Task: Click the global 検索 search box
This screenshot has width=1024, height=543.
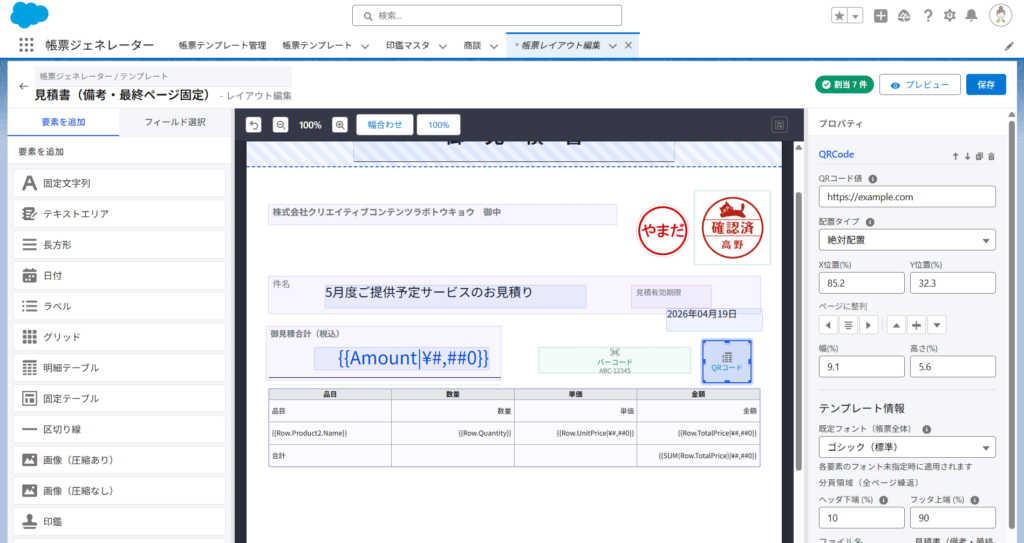Action: [x=487, y=16]
